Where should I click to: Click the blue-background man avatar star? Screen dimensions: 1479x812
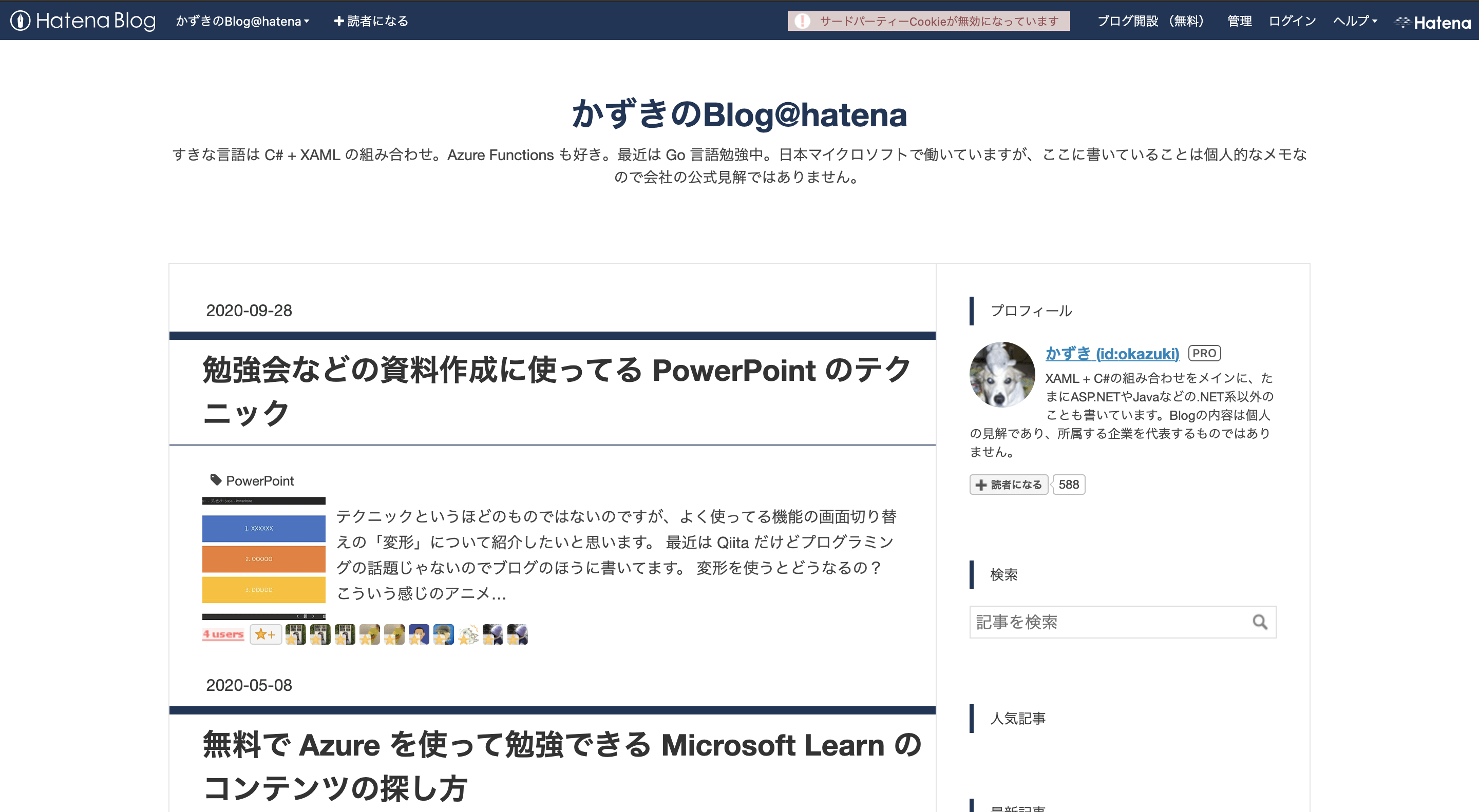(x=419, y=634)
